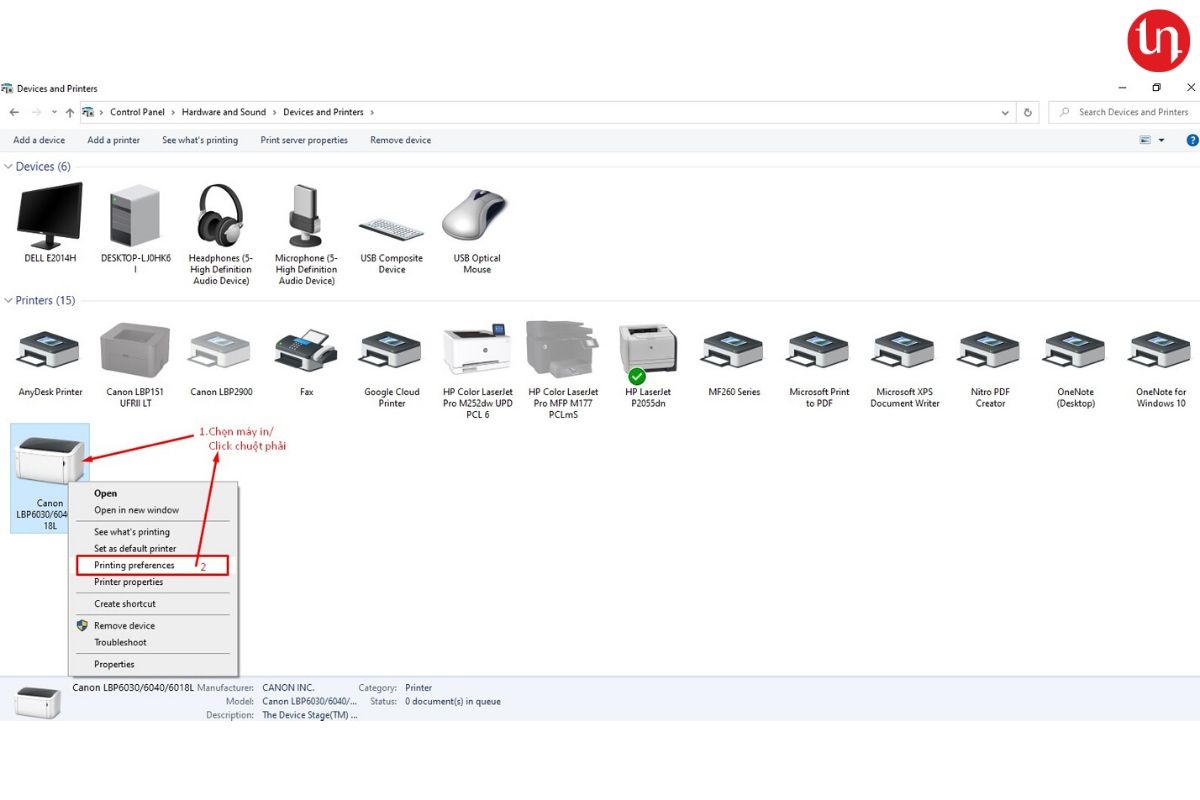The height and width of the screenshot is (800, 1200).
Task: Click the Canon printer thumbnail in details pane
Action: pyautogui.click(x=38, y=700)
